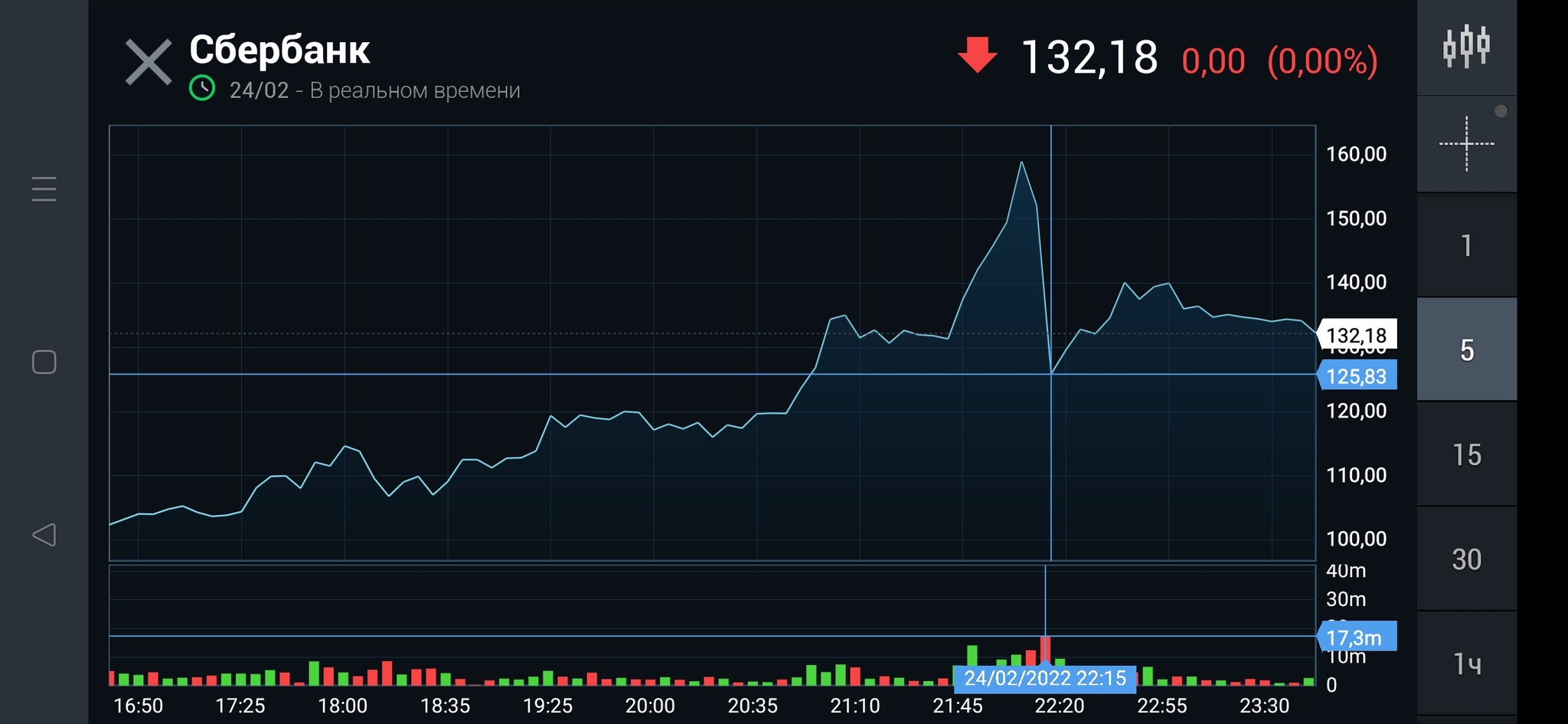Select the 15 minute interval
Image resolution: width=1568 pixels, height=724 pixels.
coord(1466,454)
